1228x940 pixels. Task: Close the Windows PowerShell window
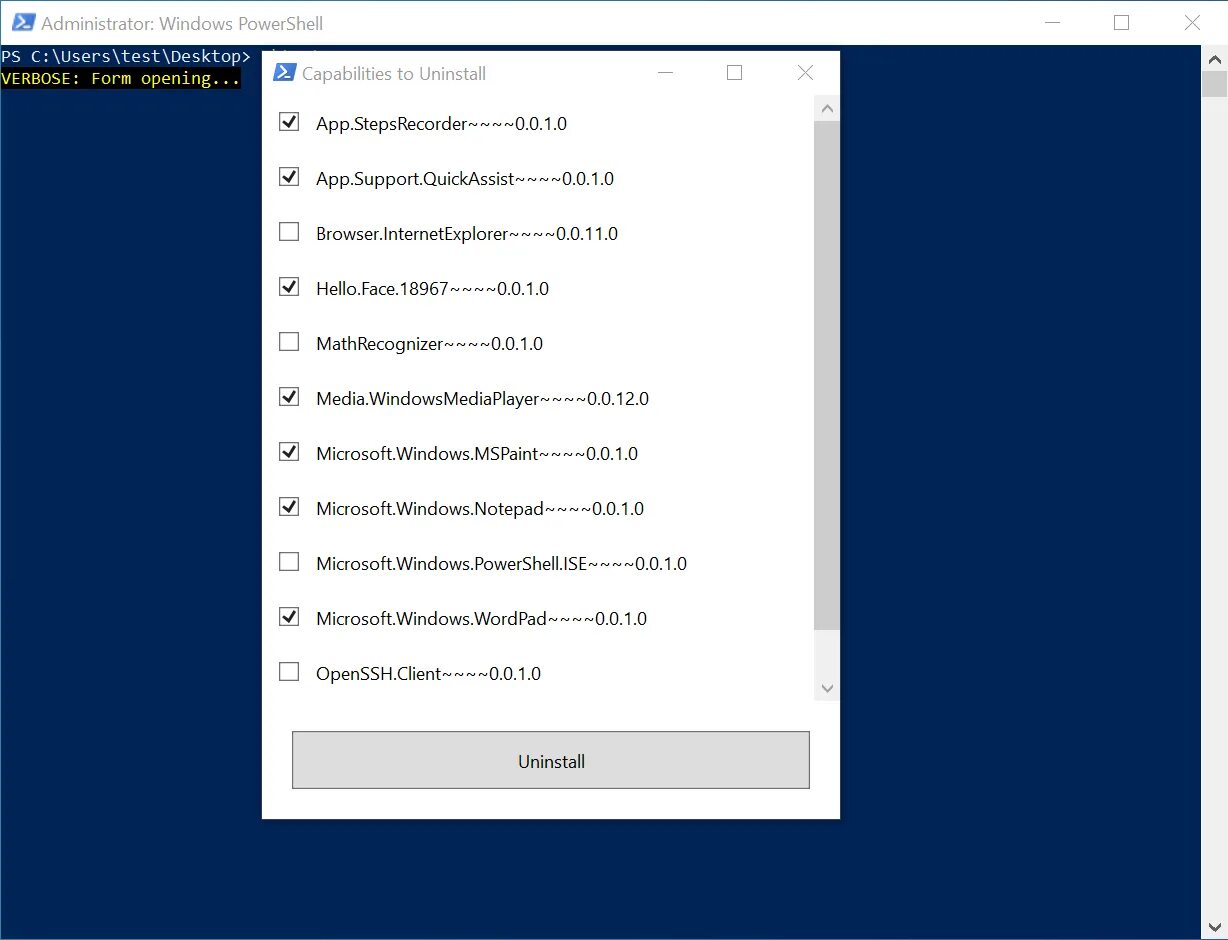(1192, 23)
